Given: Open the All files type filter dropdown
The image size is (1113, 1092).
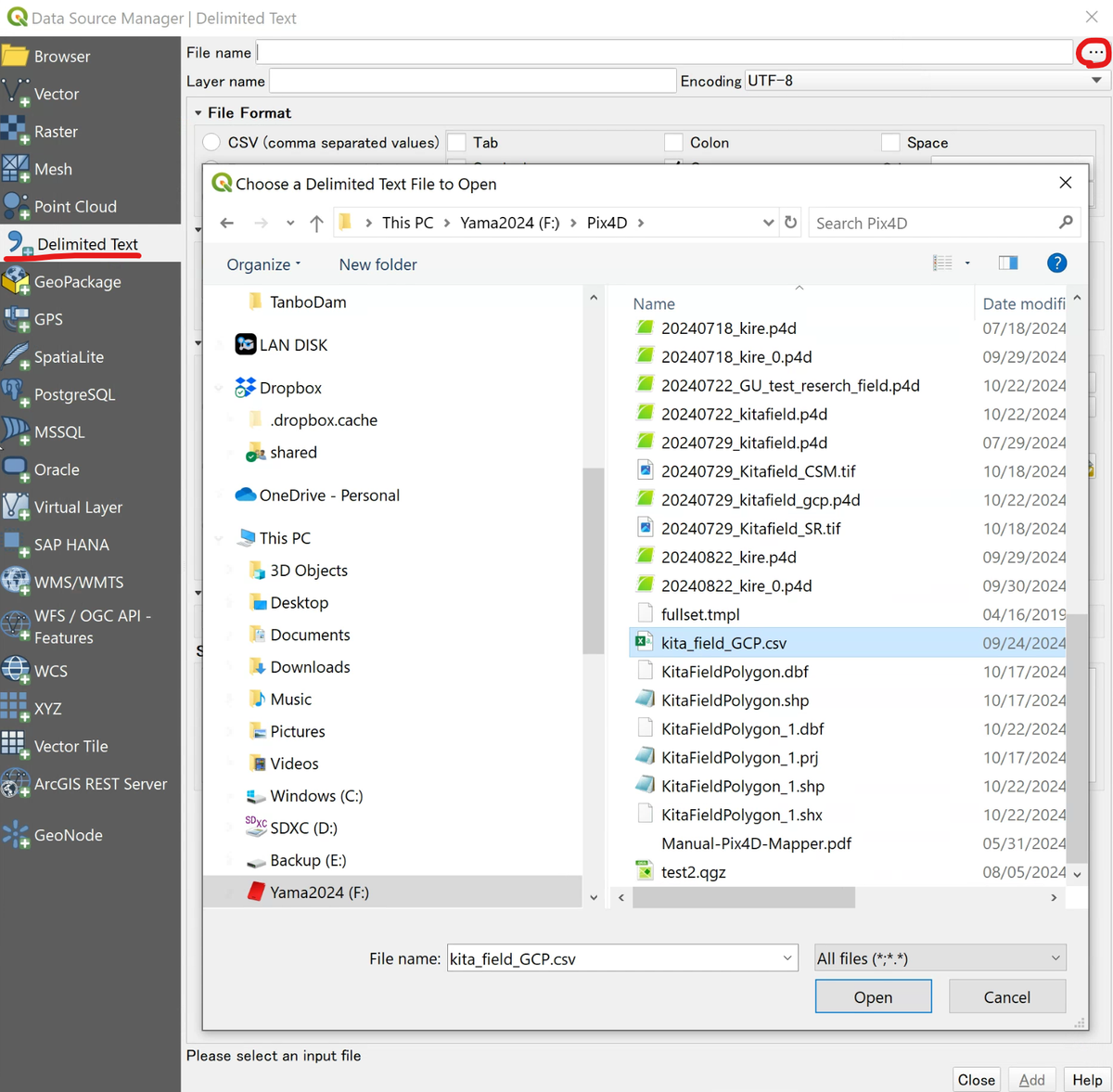Looking at the screenshot, I should (x=940, y=958).
